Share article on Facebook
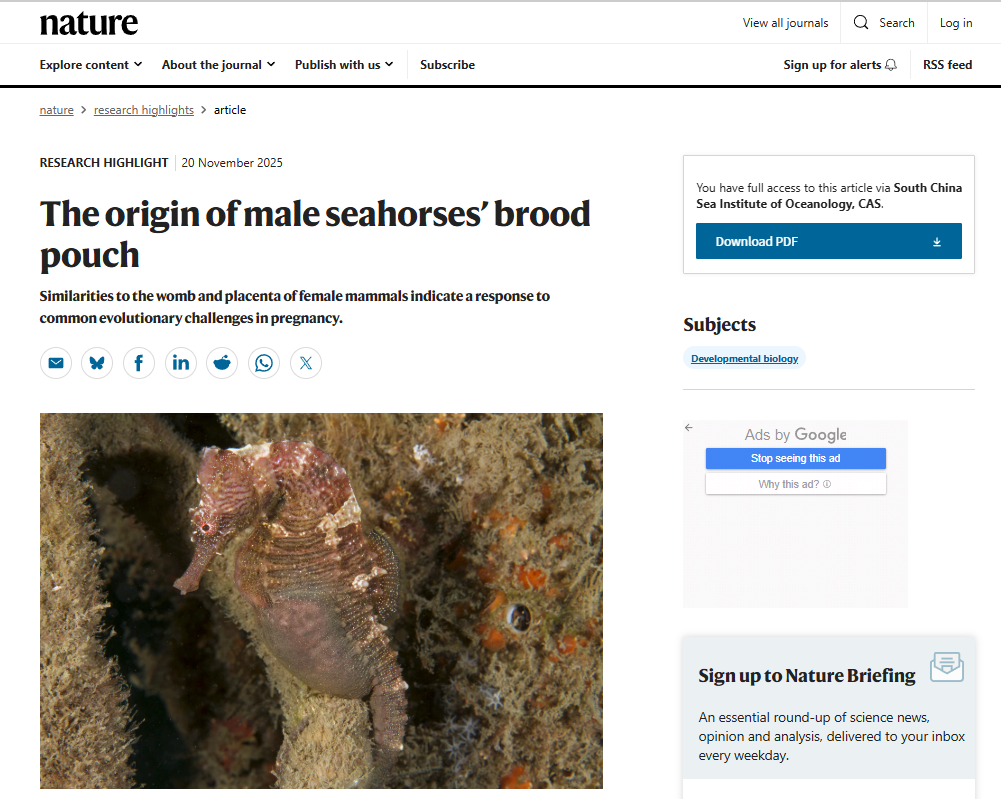Image resolution: width=1001 pixels, height=799 pixels. click(139, 363)
